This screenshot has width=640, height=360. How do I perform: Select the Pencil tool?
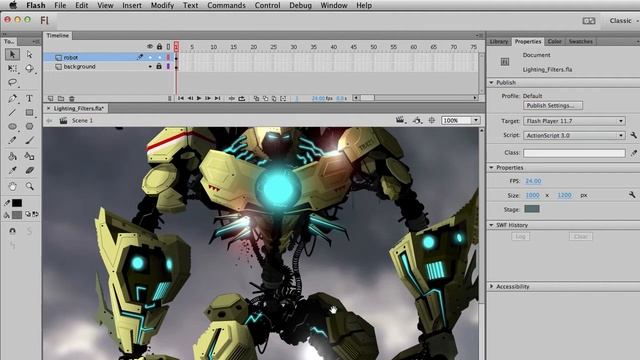(x=12, y=140)
